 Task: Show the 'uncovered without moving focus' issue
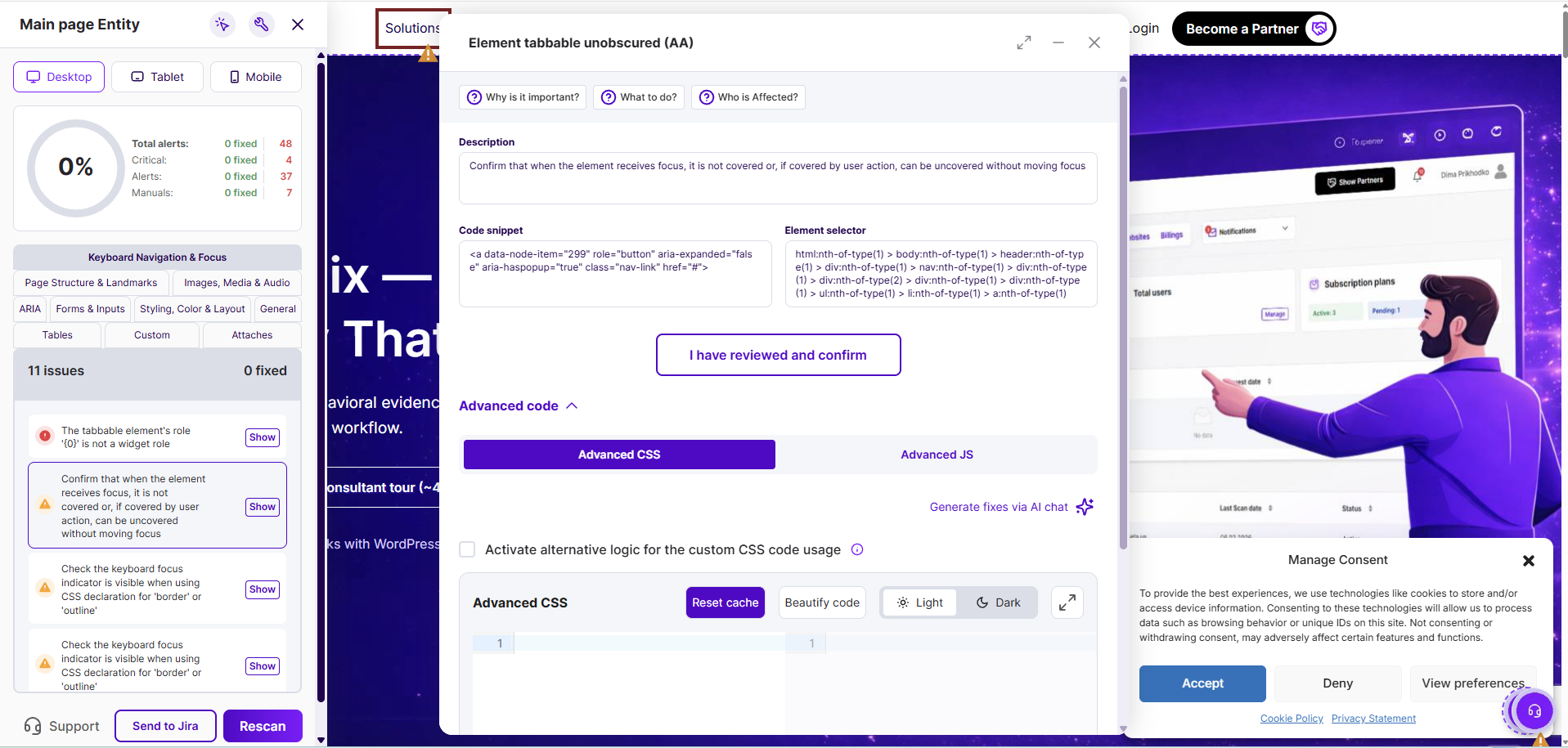tap(263, 507)
